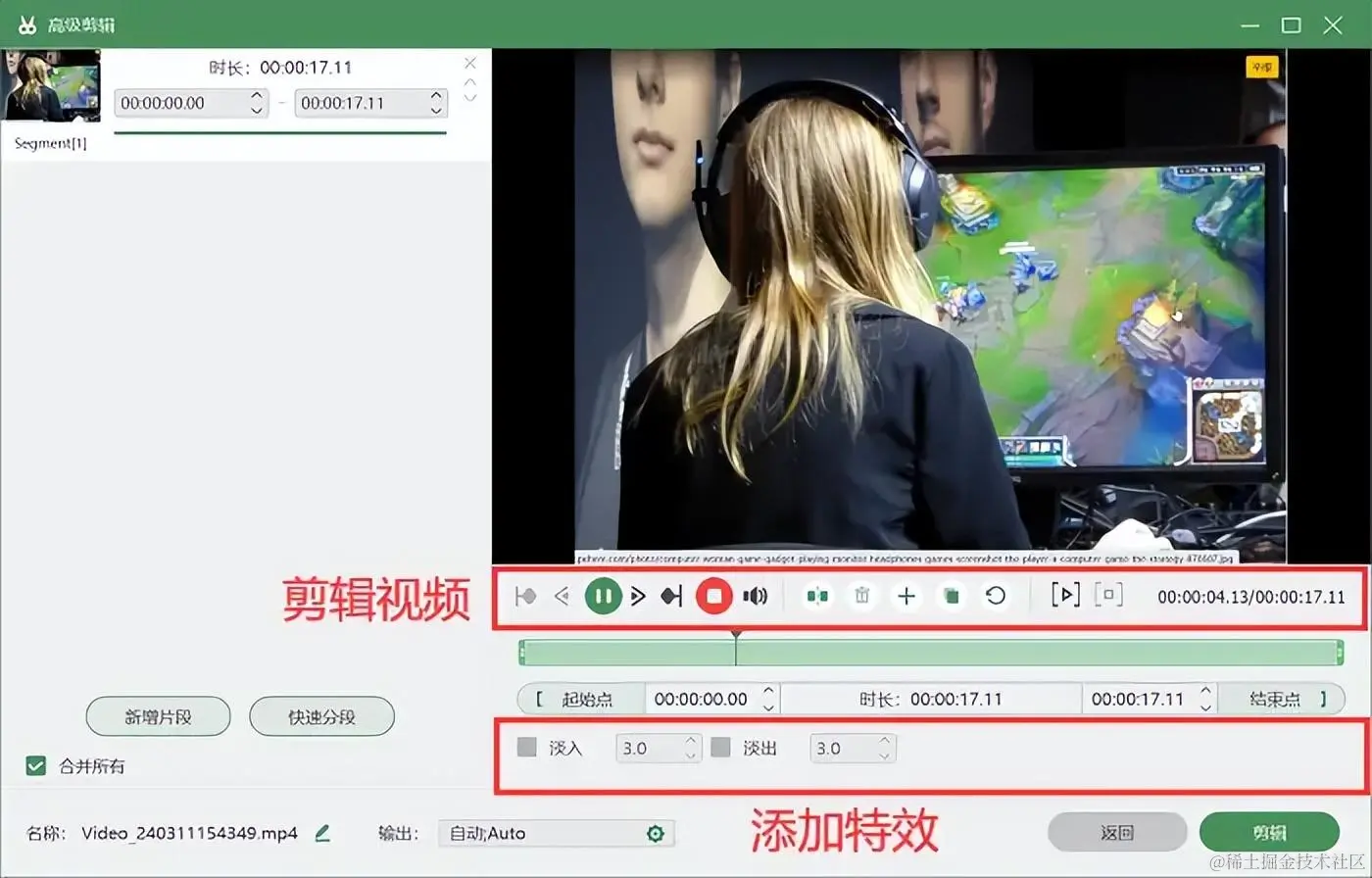Jump to the segment start marker
This screenshot has width=1372, height=878.
coord(526,596)
